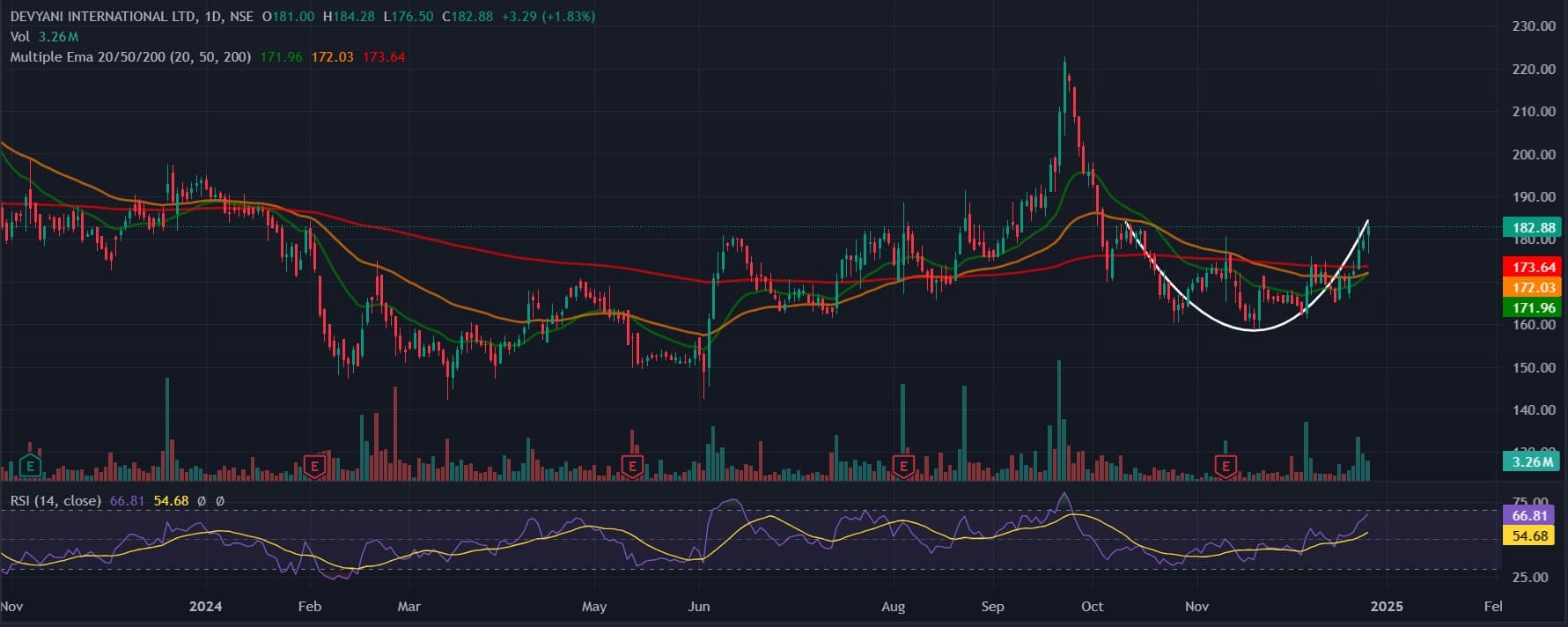
Task: Select the Vol indicator legend
Action: coord(20,37)
